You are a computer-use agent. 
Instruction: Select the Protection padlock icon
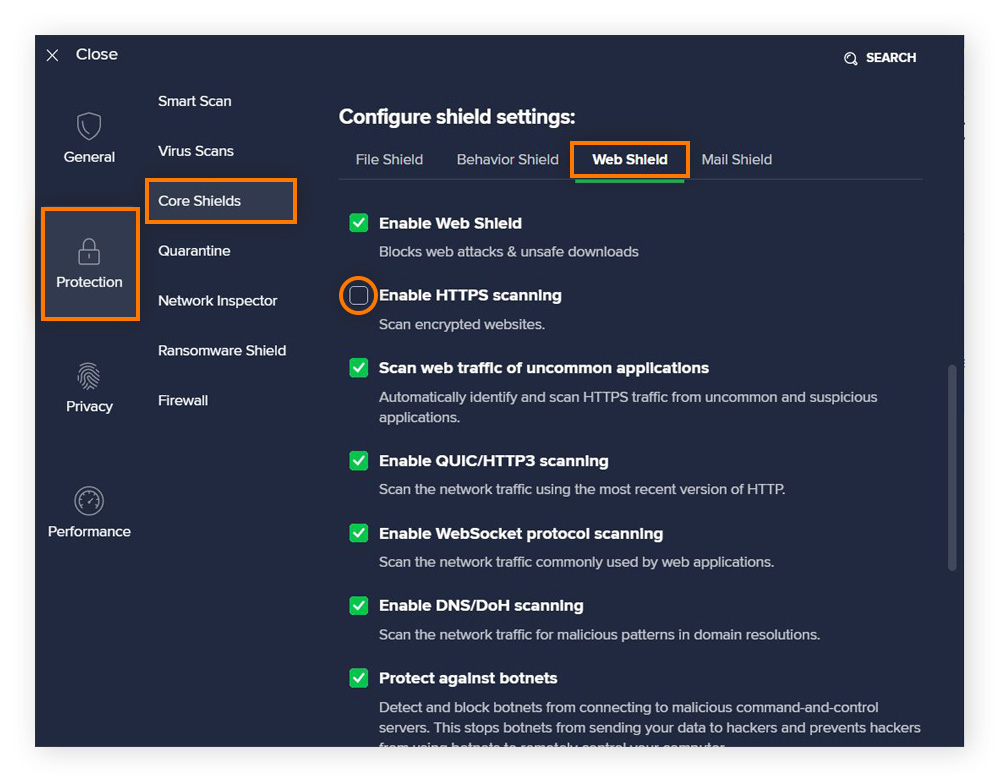(x=89, y=250)
